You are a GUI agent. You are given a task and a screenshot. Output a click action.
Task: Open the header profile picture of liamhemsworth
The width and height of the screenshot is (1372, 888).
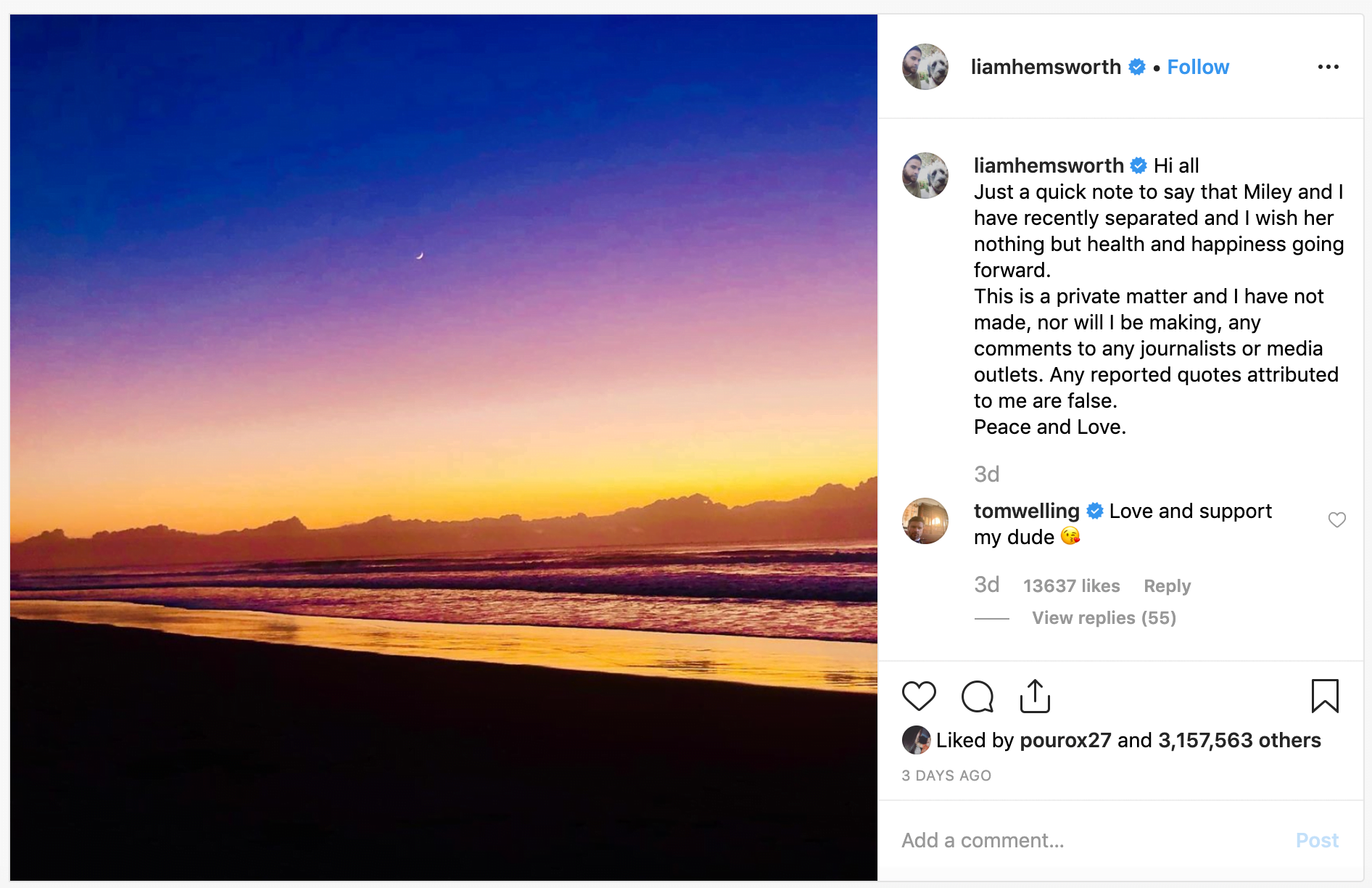pos(925,67)
